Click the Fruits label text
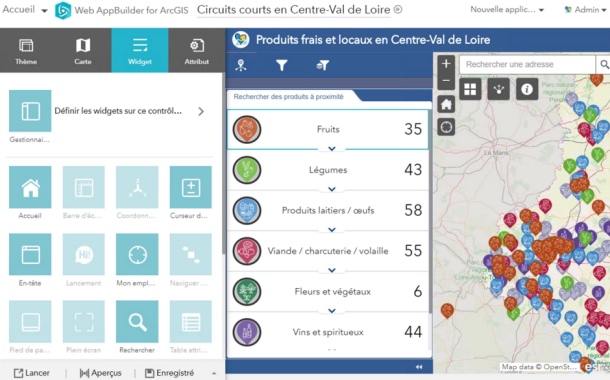The width and height of the screenshot is (610, 380). pos(328,130)
